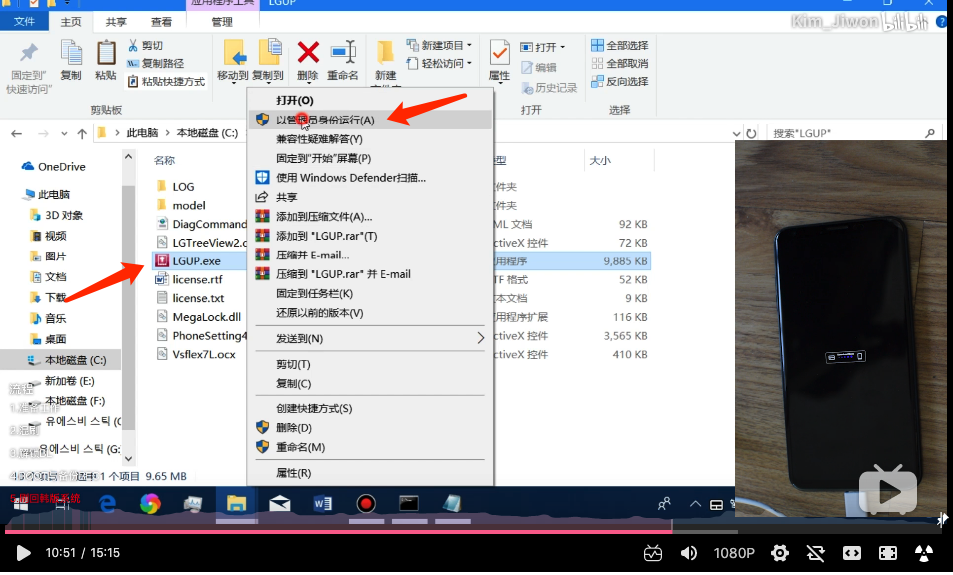Click the File Explorer taskbar icon
Viewport: 953px width, 575px height.
pos(236,503)
